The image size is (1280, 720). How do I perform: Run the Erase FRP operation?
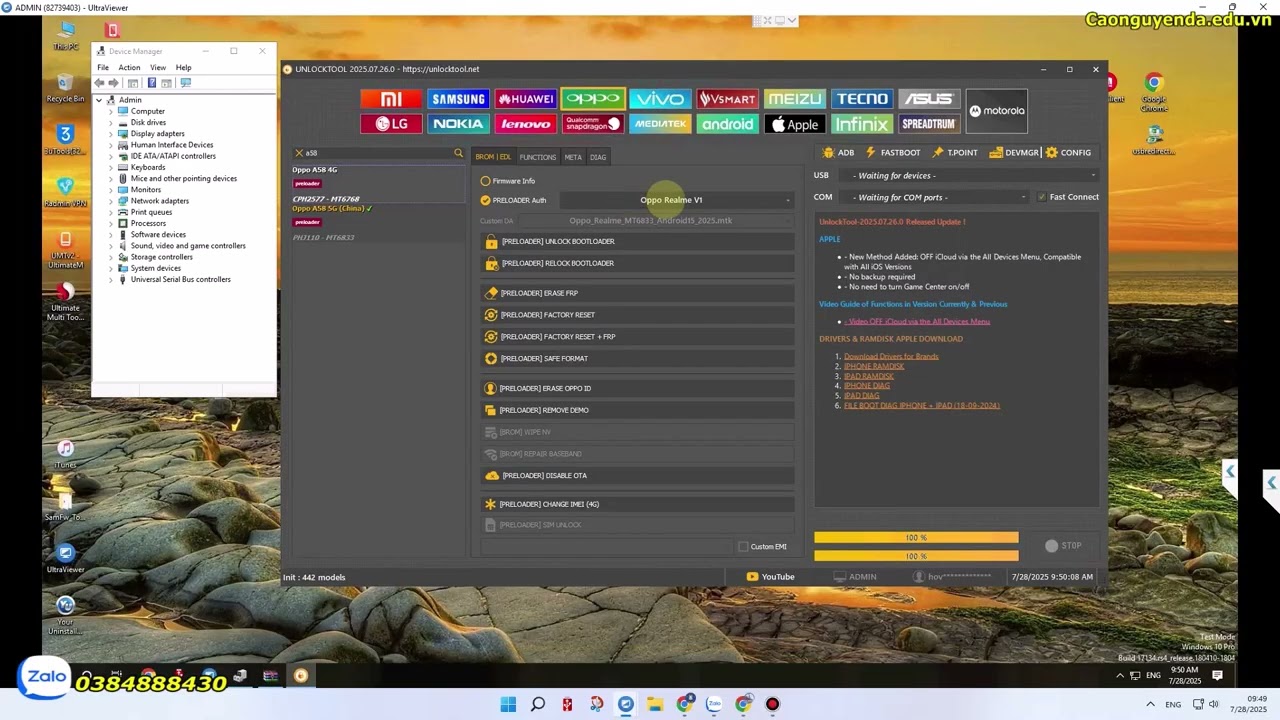pyautogui.click(x=637, y=293)
